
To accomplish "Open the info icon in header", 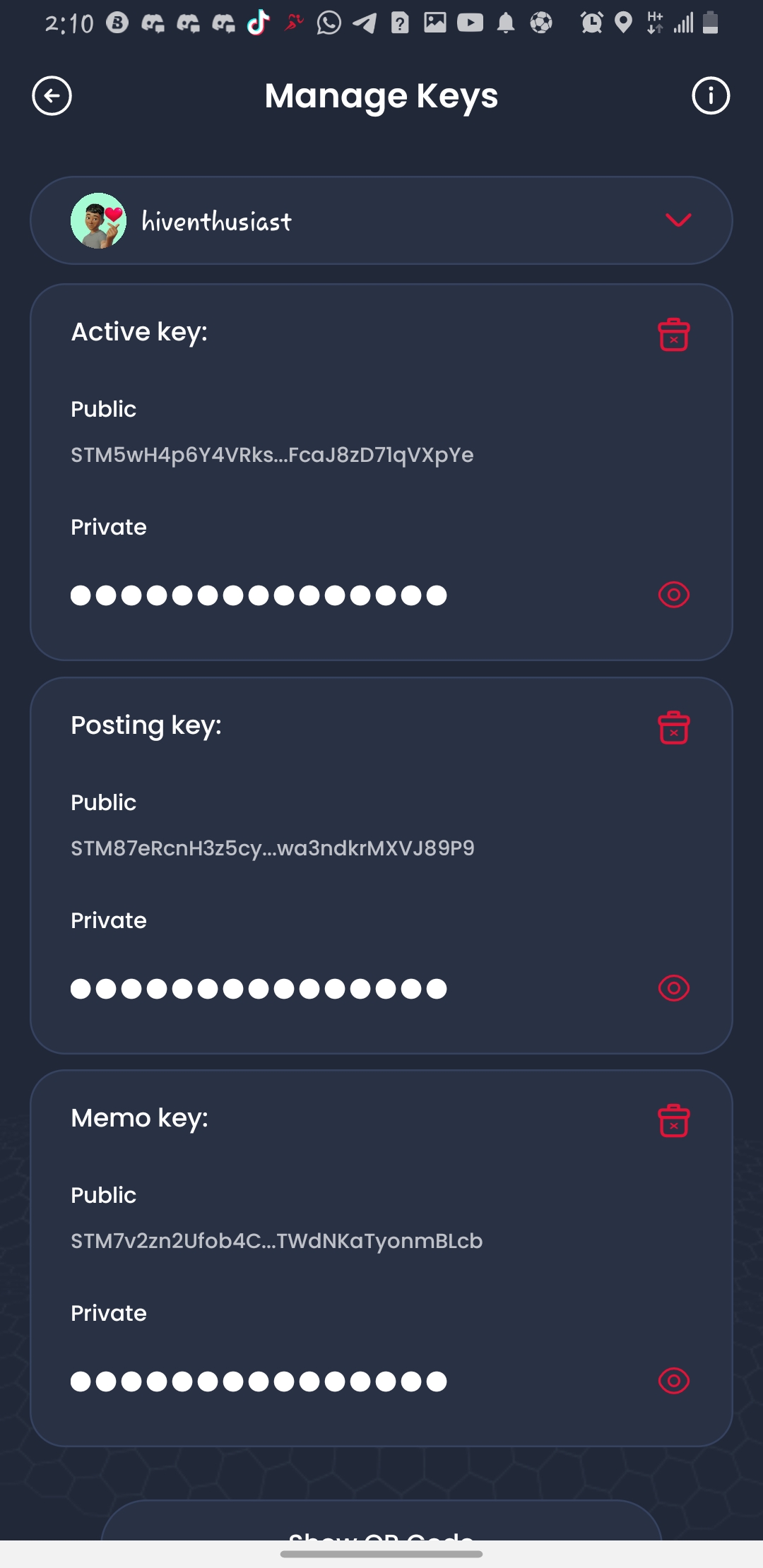I will 710,95.
